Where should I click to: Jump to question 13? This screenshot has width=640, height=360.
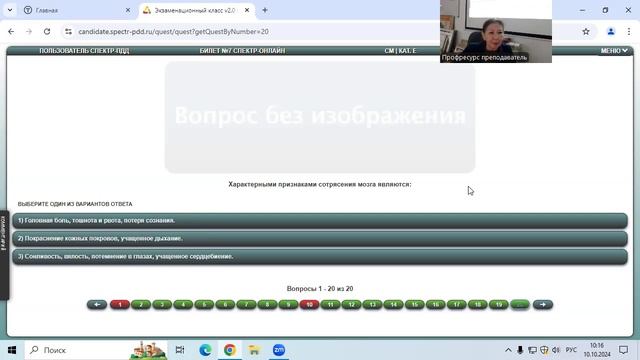(x=373, y=304)
